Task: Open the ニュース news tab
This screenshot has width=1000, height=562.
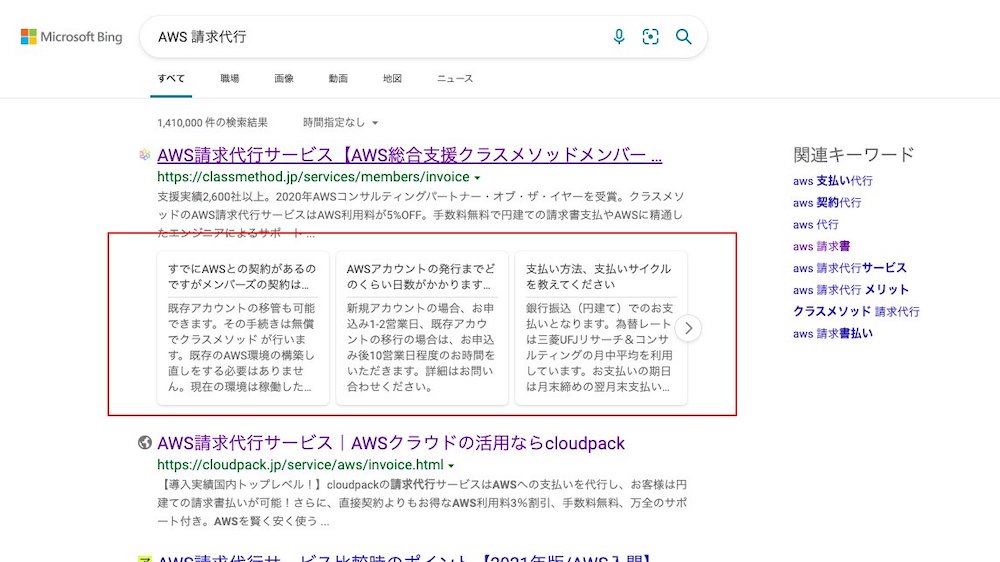Action: click(x=455, y=78)
